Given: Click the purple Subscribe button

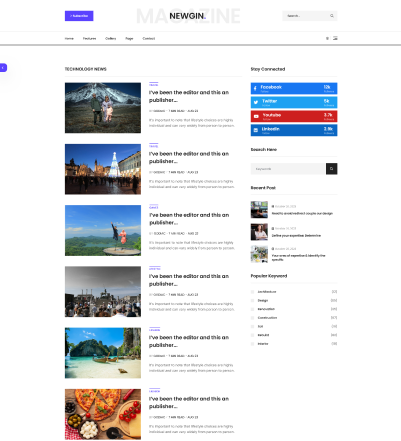Looking at the screenshot, I should coord(79,16).
